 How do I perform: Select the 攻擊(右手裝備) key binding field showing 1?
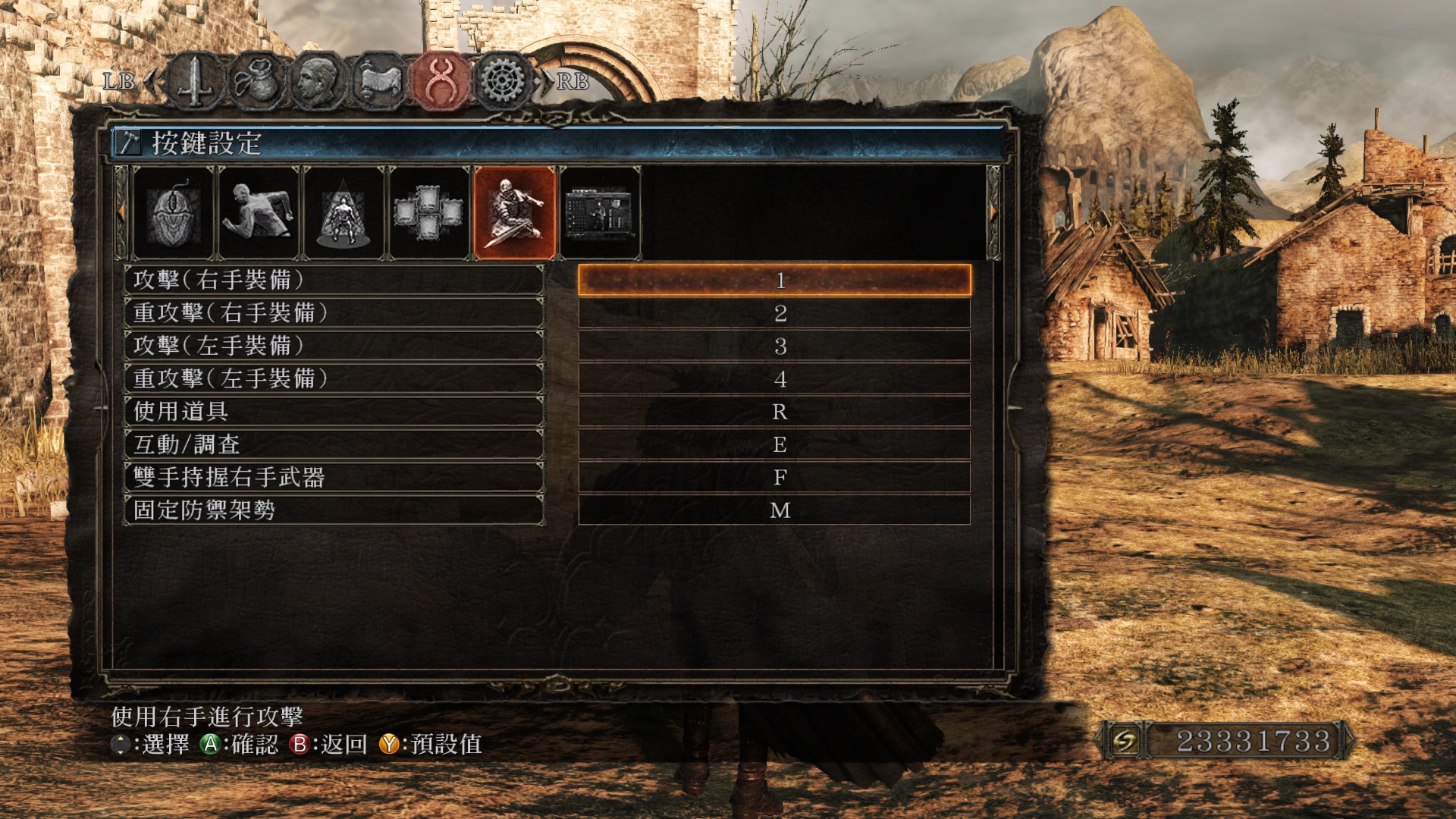tap(774, 280)
